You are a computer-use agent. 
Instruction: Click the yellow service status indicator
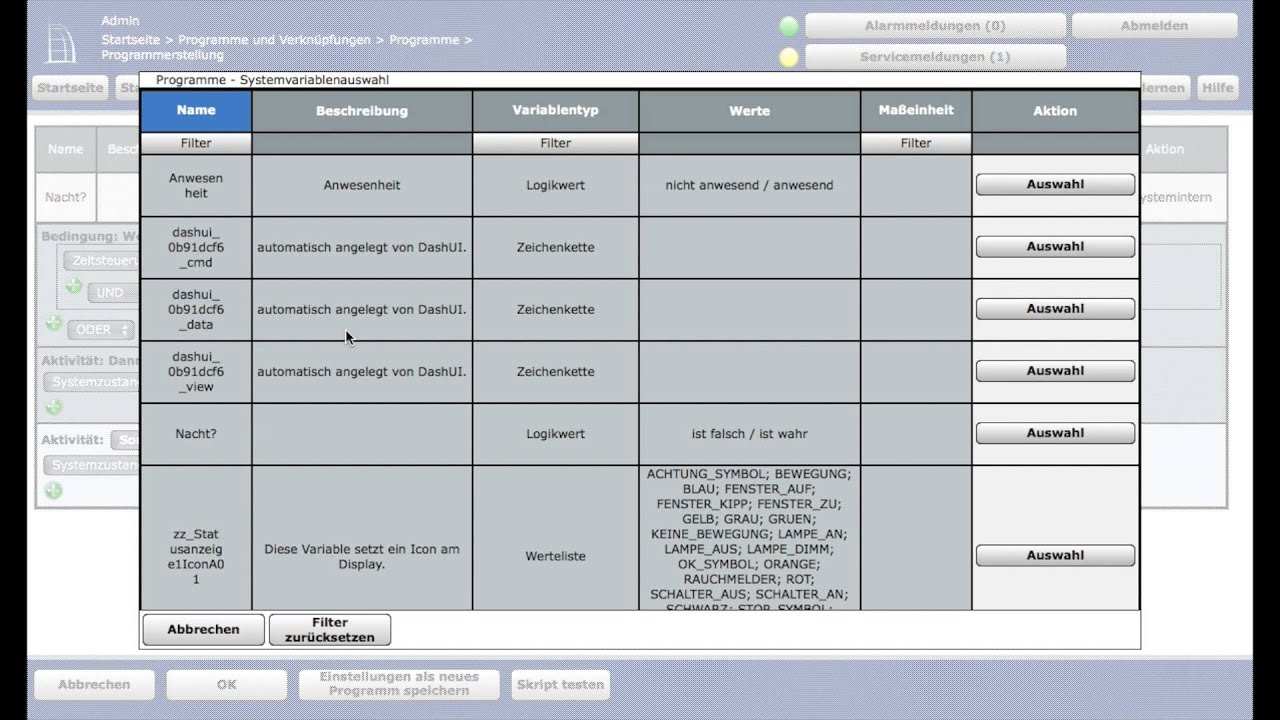tap(789, 57)
